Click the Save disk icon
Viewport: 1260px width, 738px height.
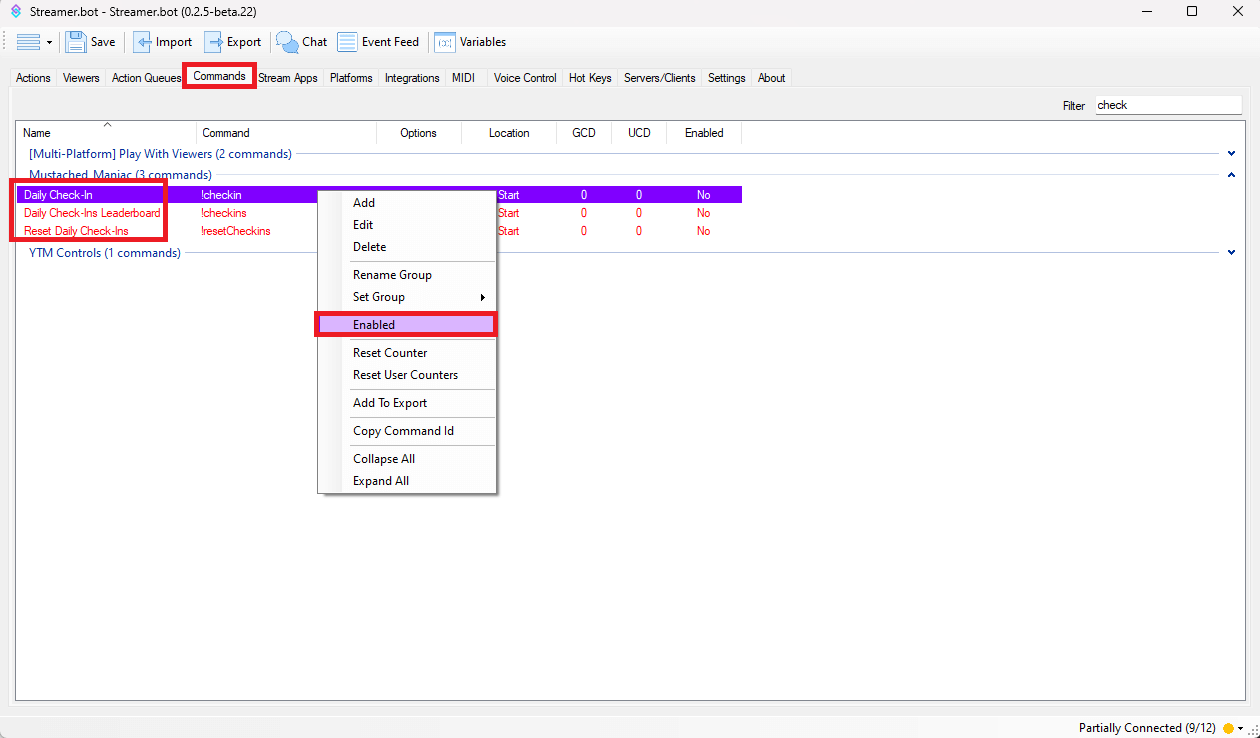click(77, 42)
